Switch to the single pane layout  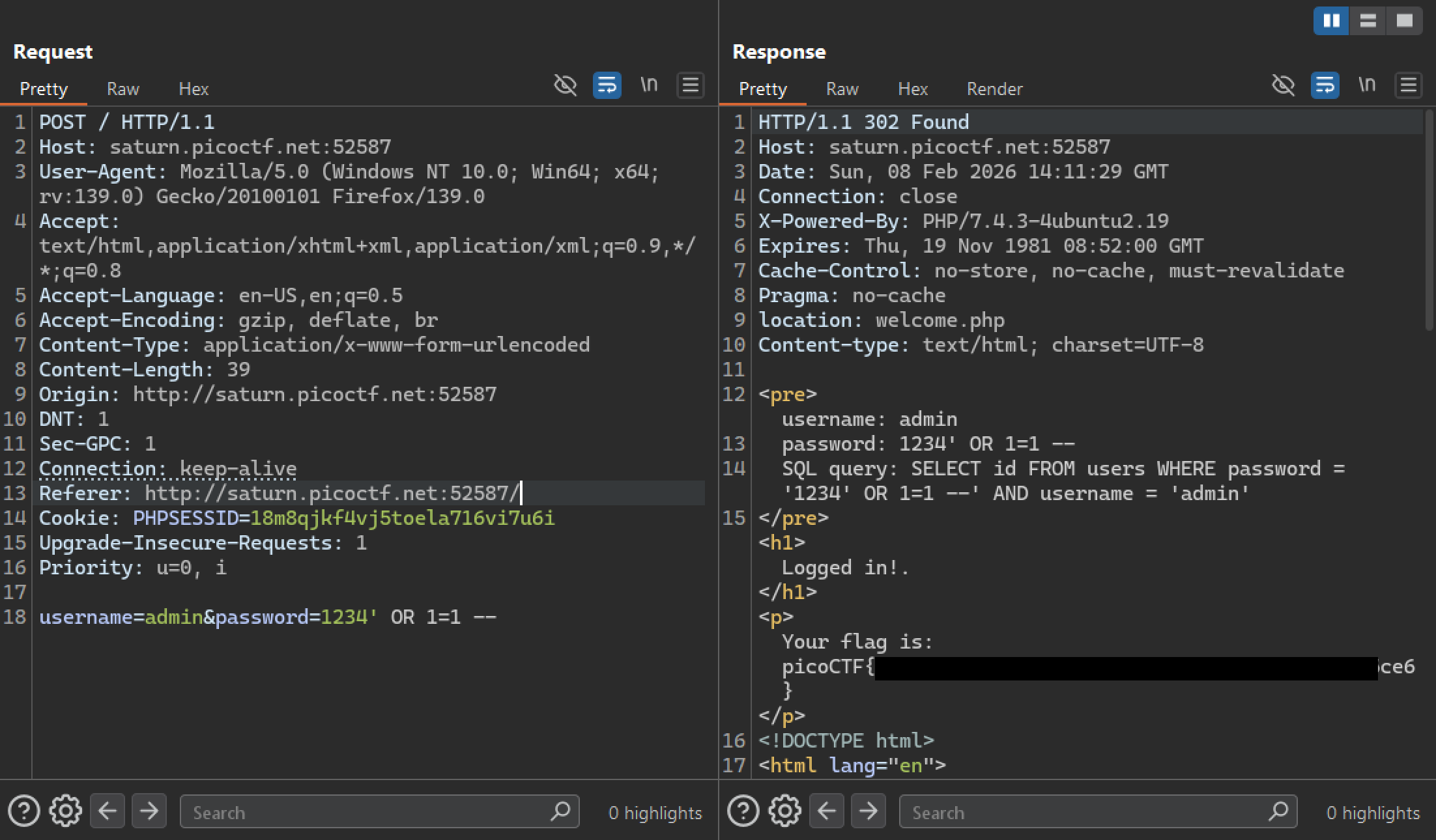click(1405, 20)
